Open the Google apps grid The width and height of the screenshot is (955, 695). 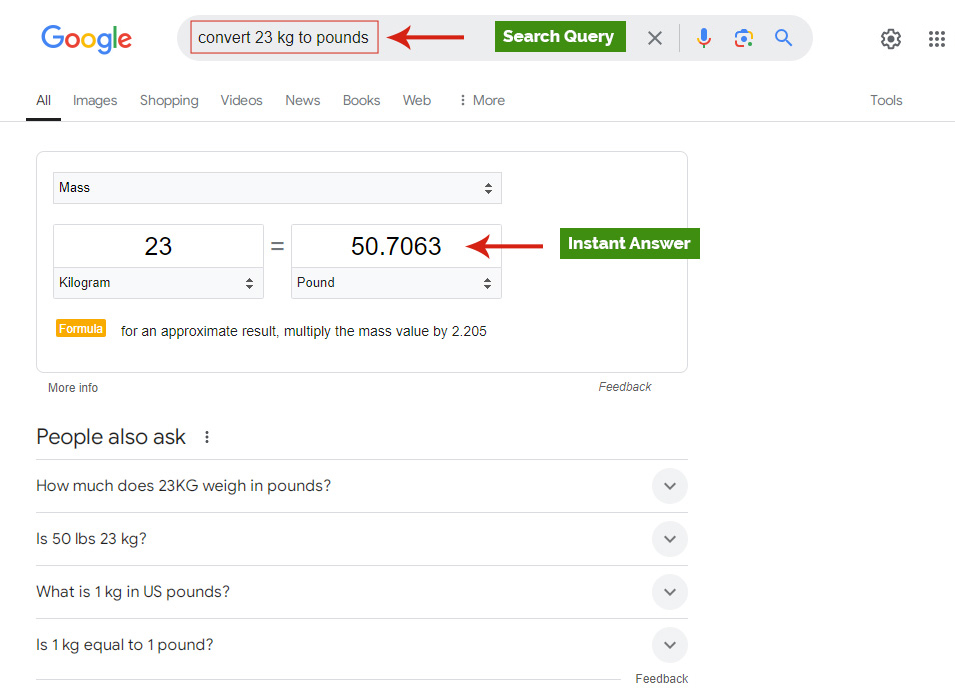[936, 39]
